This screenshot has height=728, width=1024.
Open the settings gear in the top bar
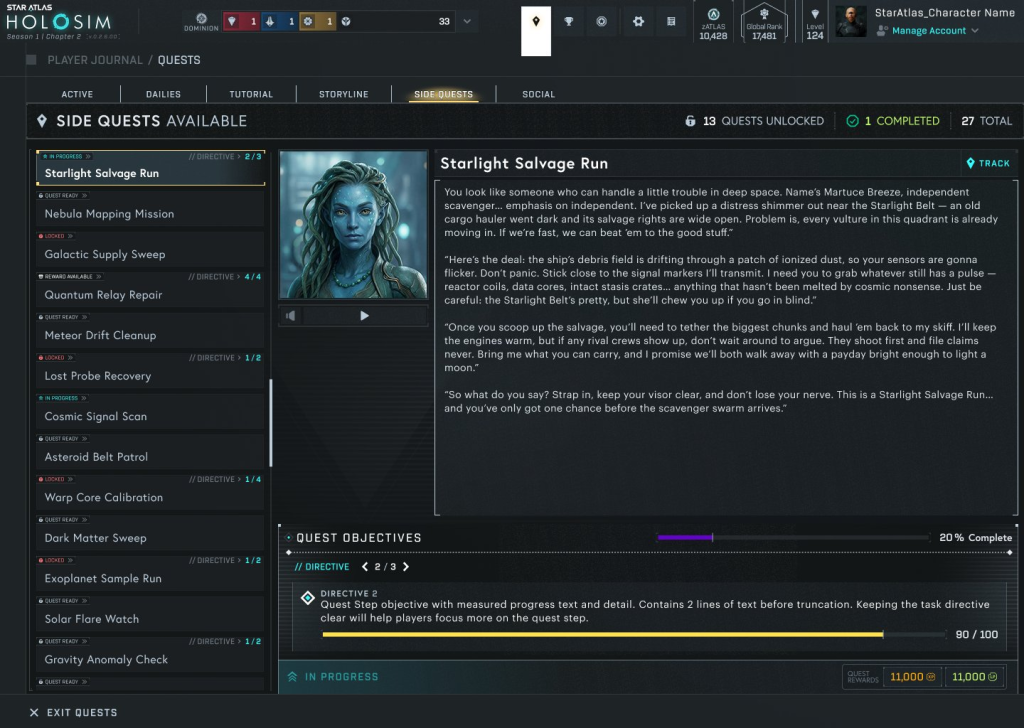[x=639, y=22]
